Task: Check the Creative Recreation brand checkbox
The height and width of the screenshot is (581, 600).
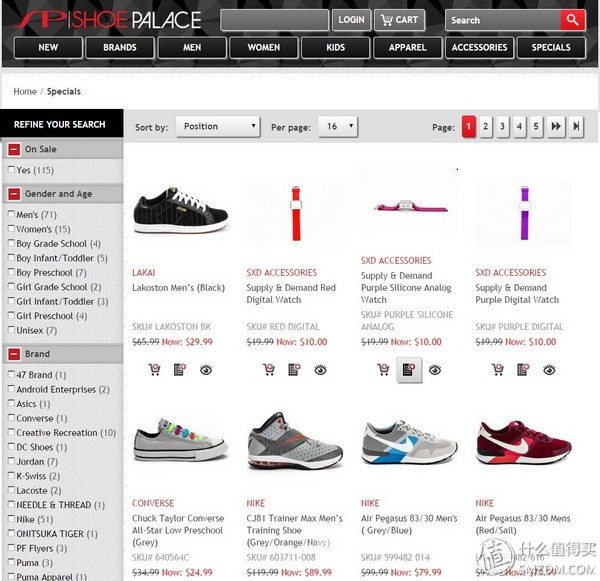Action: [11, 432]
